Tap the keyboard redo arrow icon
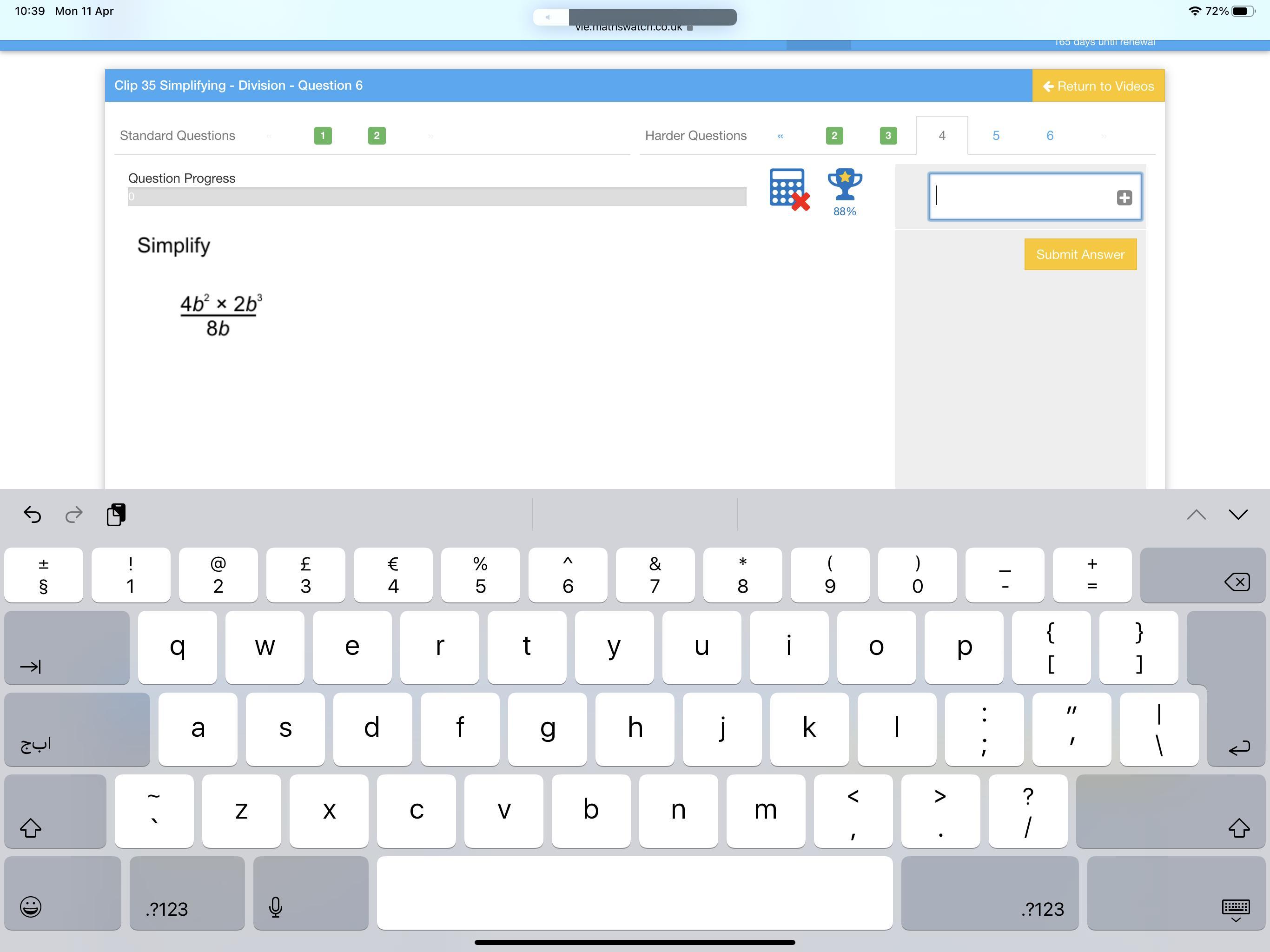Viewport: 1270px width, 952px height. (x=74, y=514)
